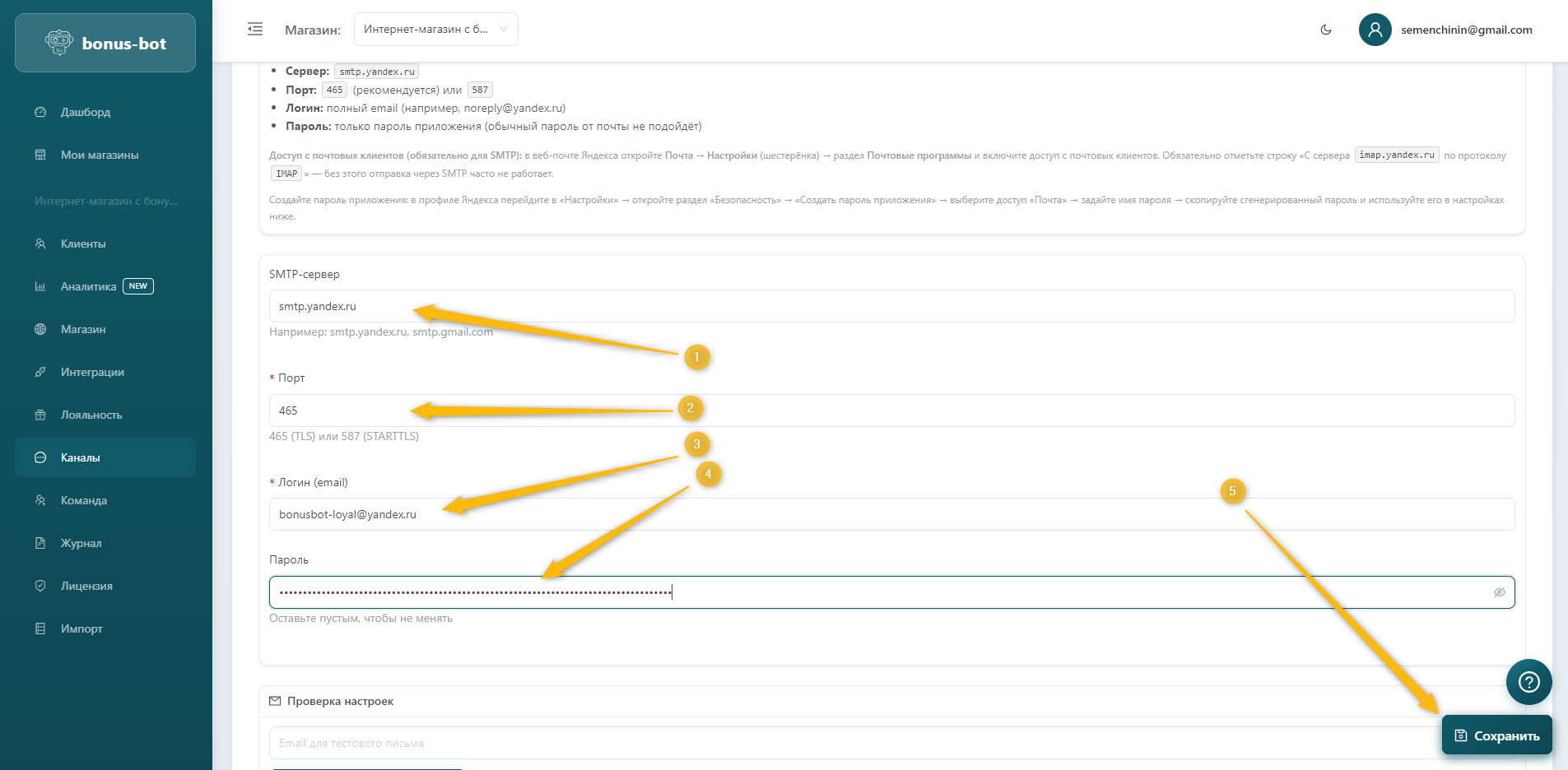This screenshot has height=770, width=1568.
Task: Go to Мои магазины in the sidebar
Action: pos(100,155)
